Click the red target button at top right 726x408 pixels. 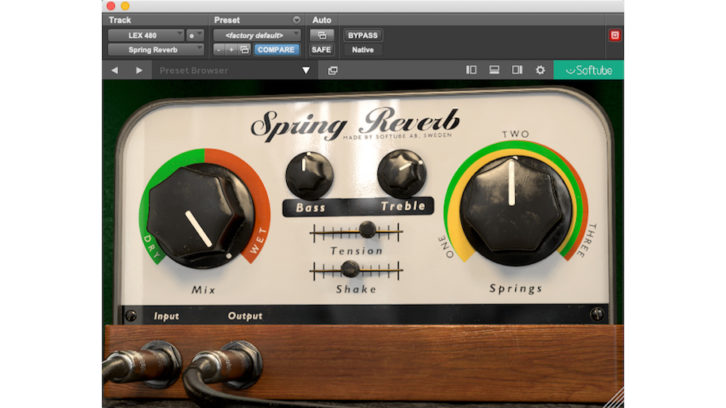click(615, 35)
